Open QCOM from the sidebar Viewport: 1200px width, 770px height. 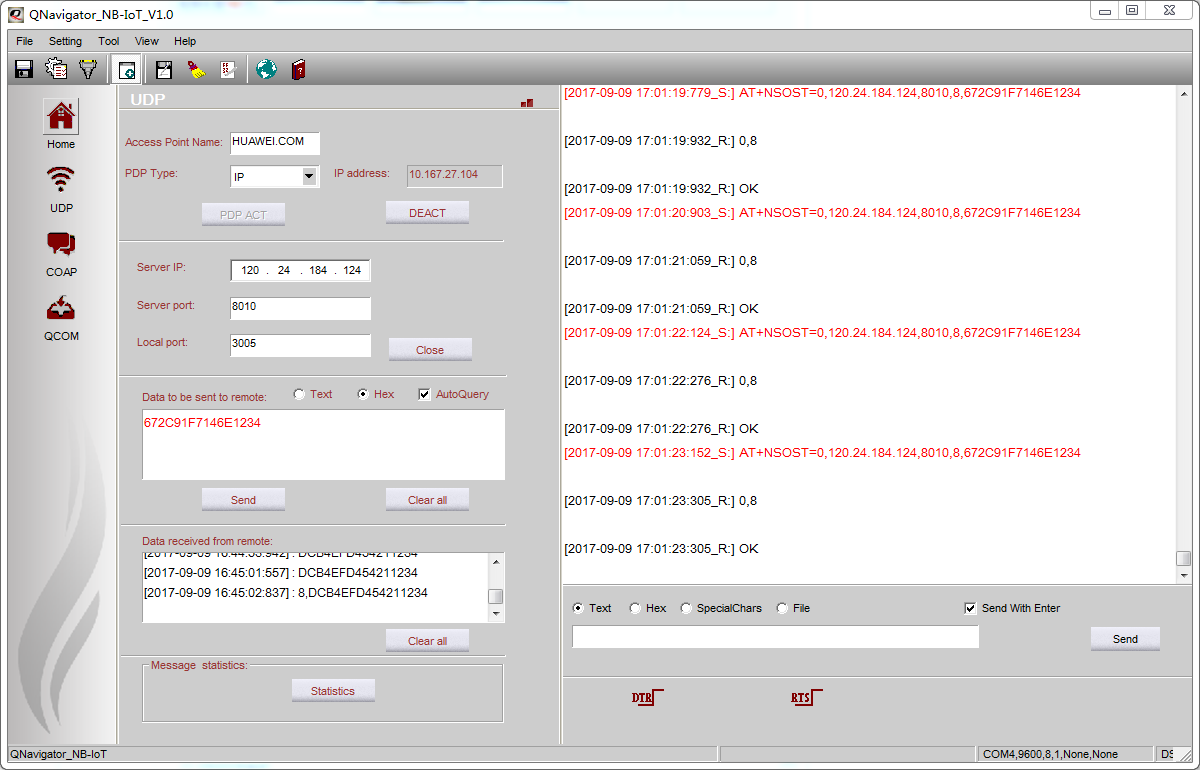61,317
